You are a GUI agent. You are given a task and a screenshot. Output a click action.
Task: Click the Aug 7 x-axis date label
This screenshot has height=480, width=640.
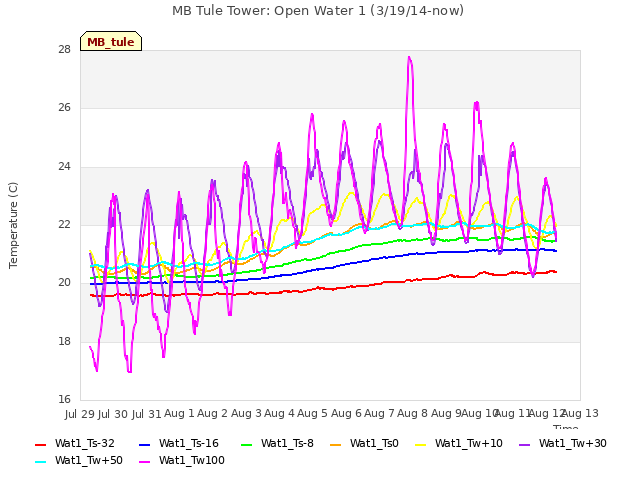(x=379, y=414)
